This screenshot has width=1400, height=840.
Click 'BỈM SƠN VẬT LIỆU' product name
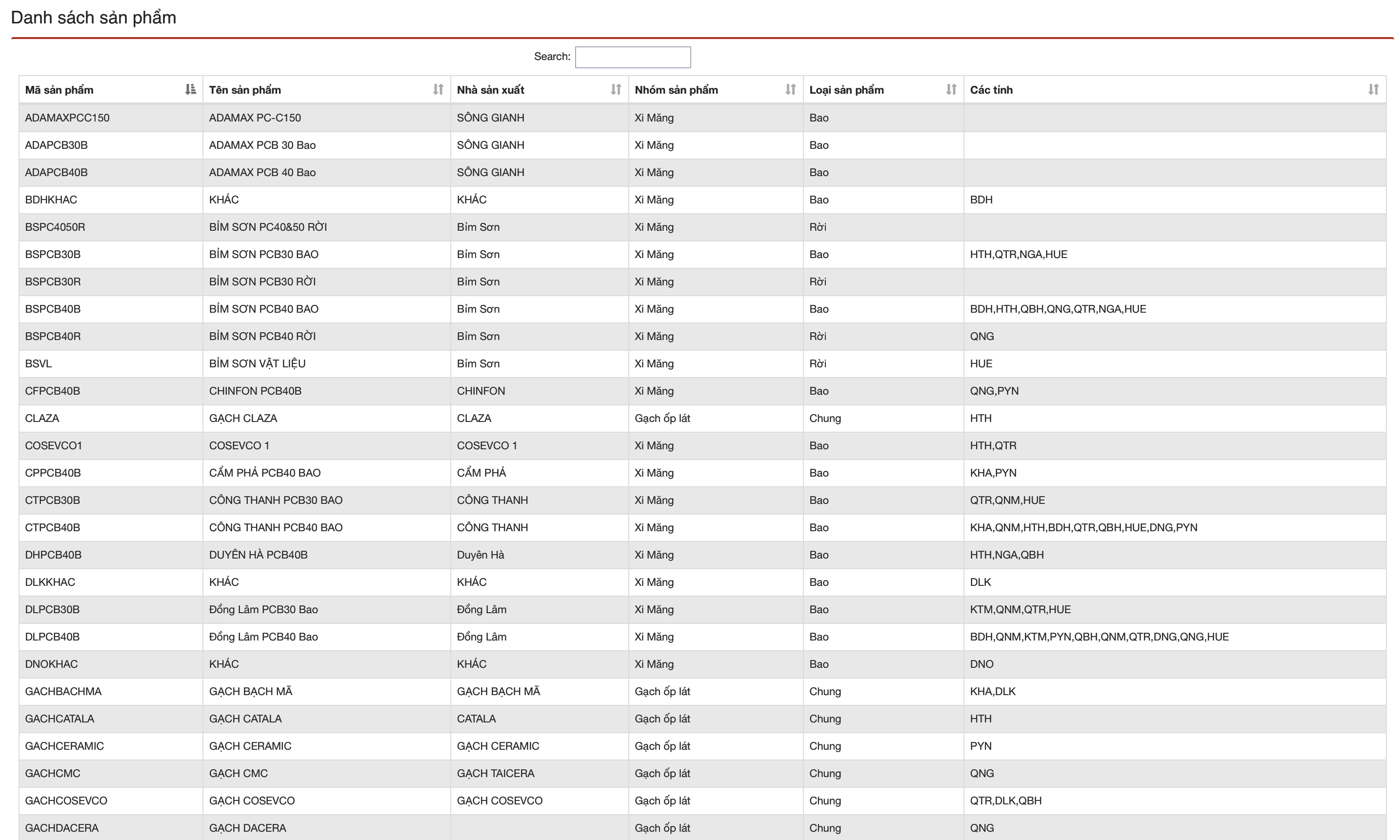point(257,363)
